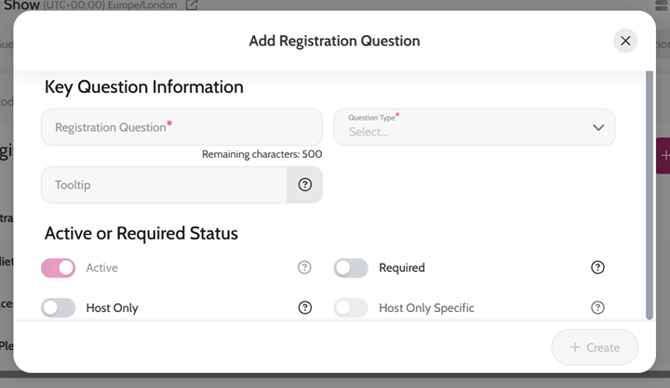Viewport: 670px width, 388px height.
Task: Open help icon beside Host Only
Action: [x=305, y=308]
